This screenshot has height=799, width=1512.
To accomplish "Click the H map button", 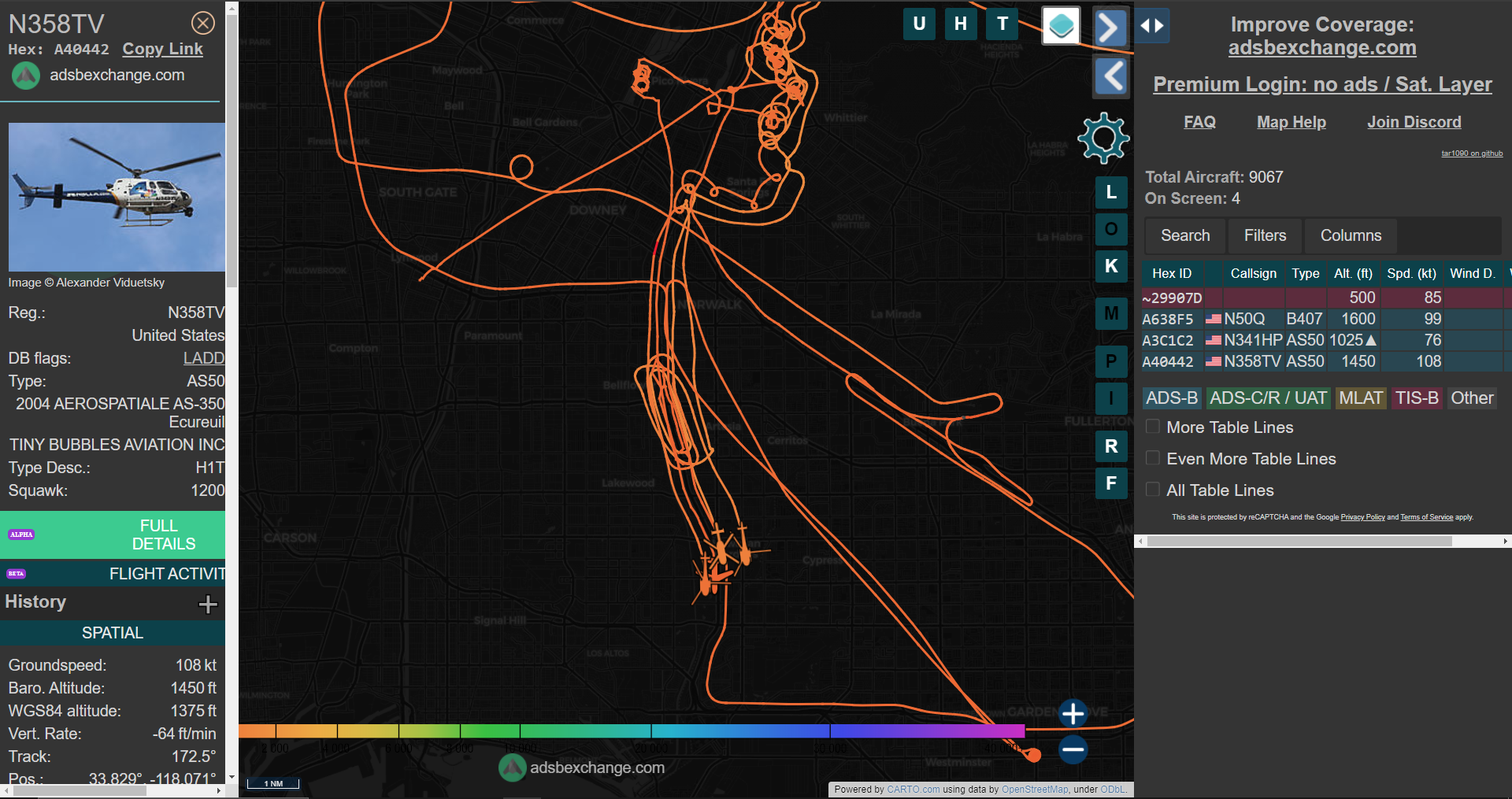I will click(x=961, y=24).
